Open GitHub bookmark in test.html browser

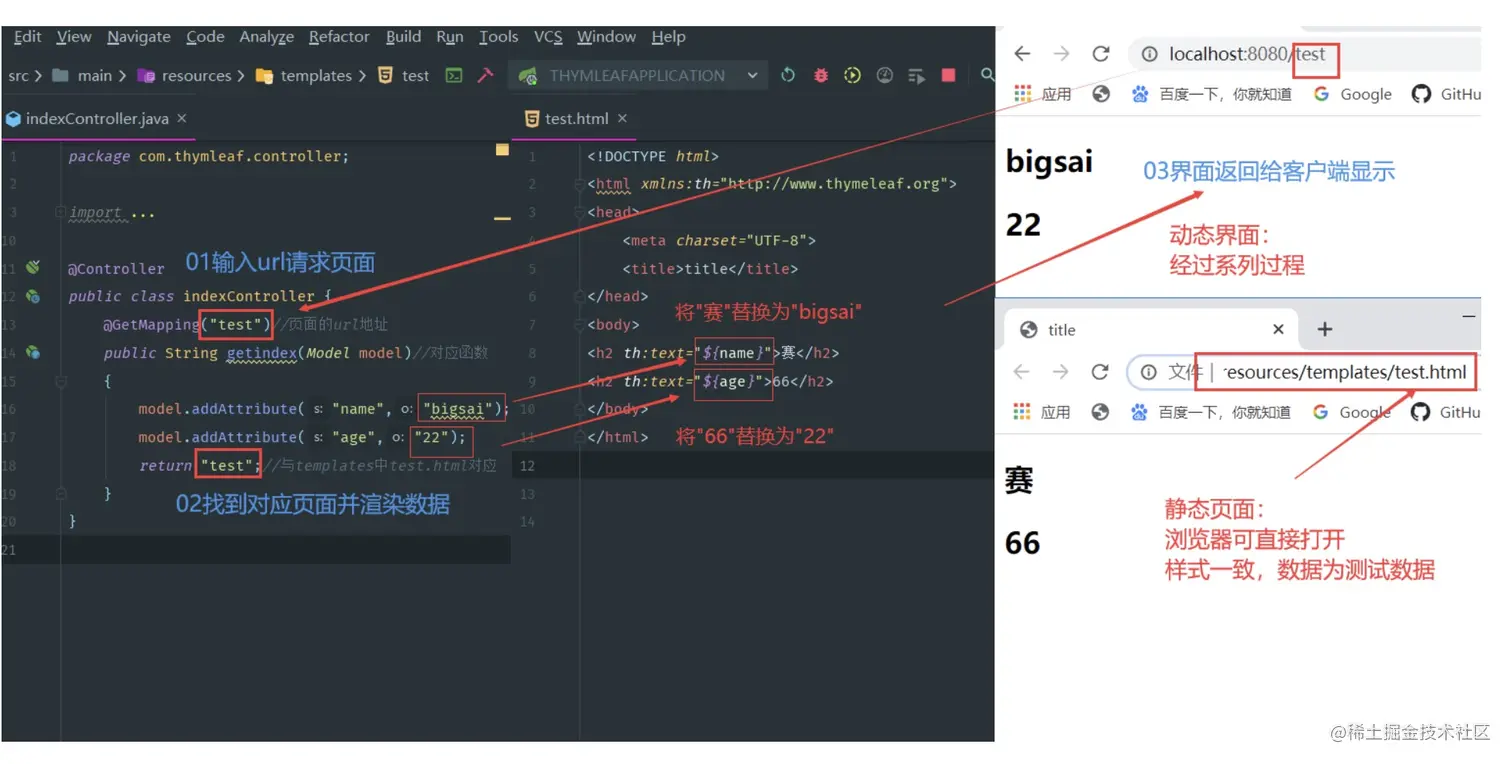[x=1445, y=412]
